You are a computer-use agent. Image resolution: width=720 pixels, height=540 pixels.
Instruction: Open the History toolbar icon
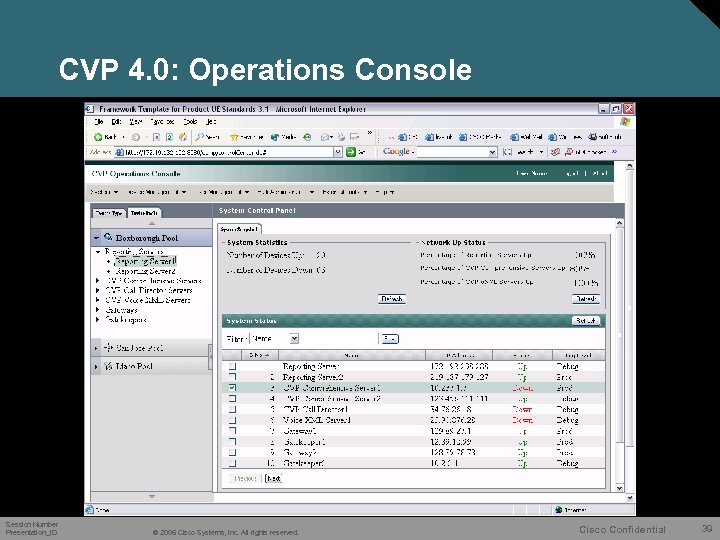(x=307, y=137)
